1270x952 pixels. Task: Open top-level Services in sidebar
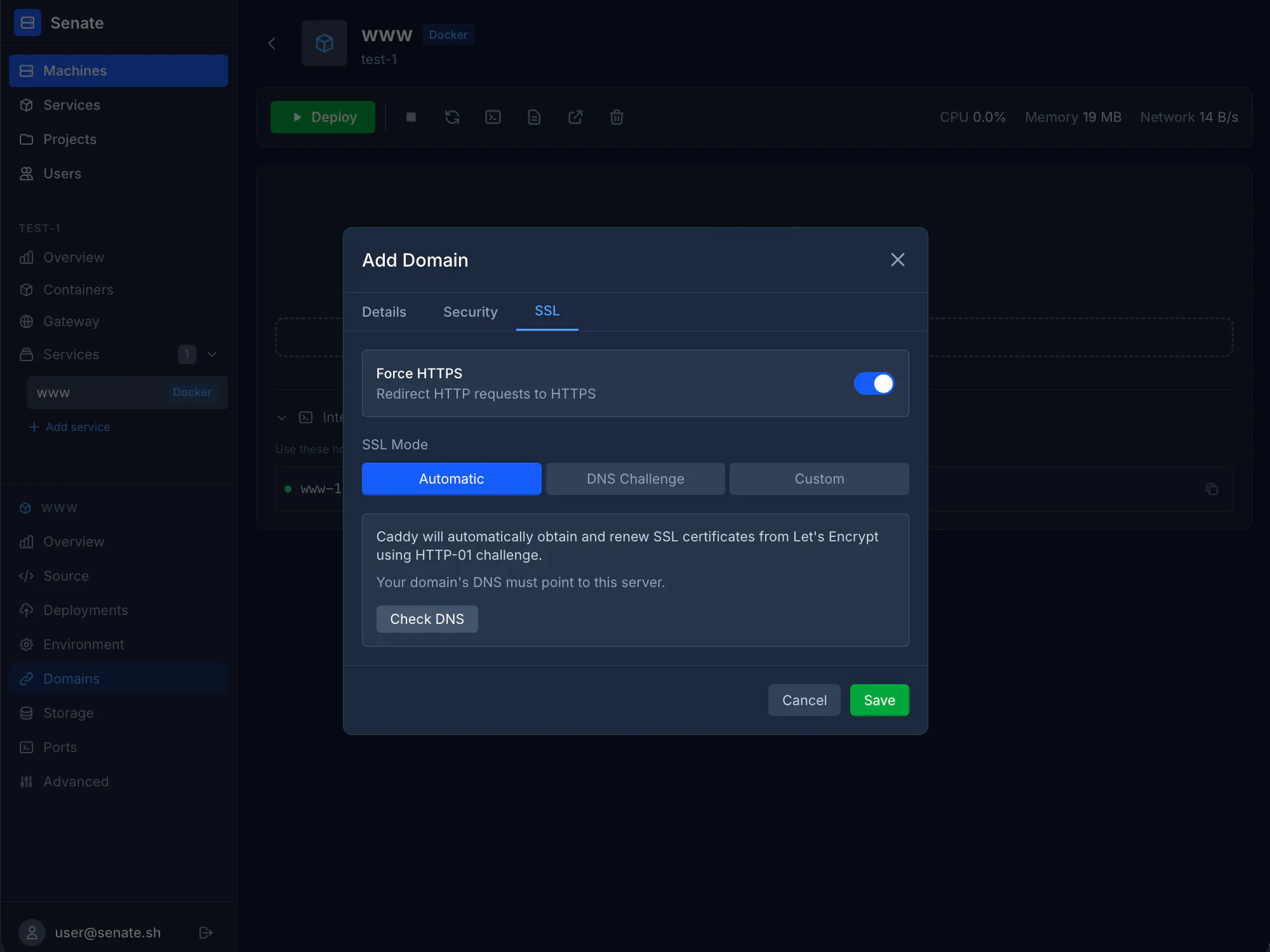pyautogui.click(x=118, y=105)
